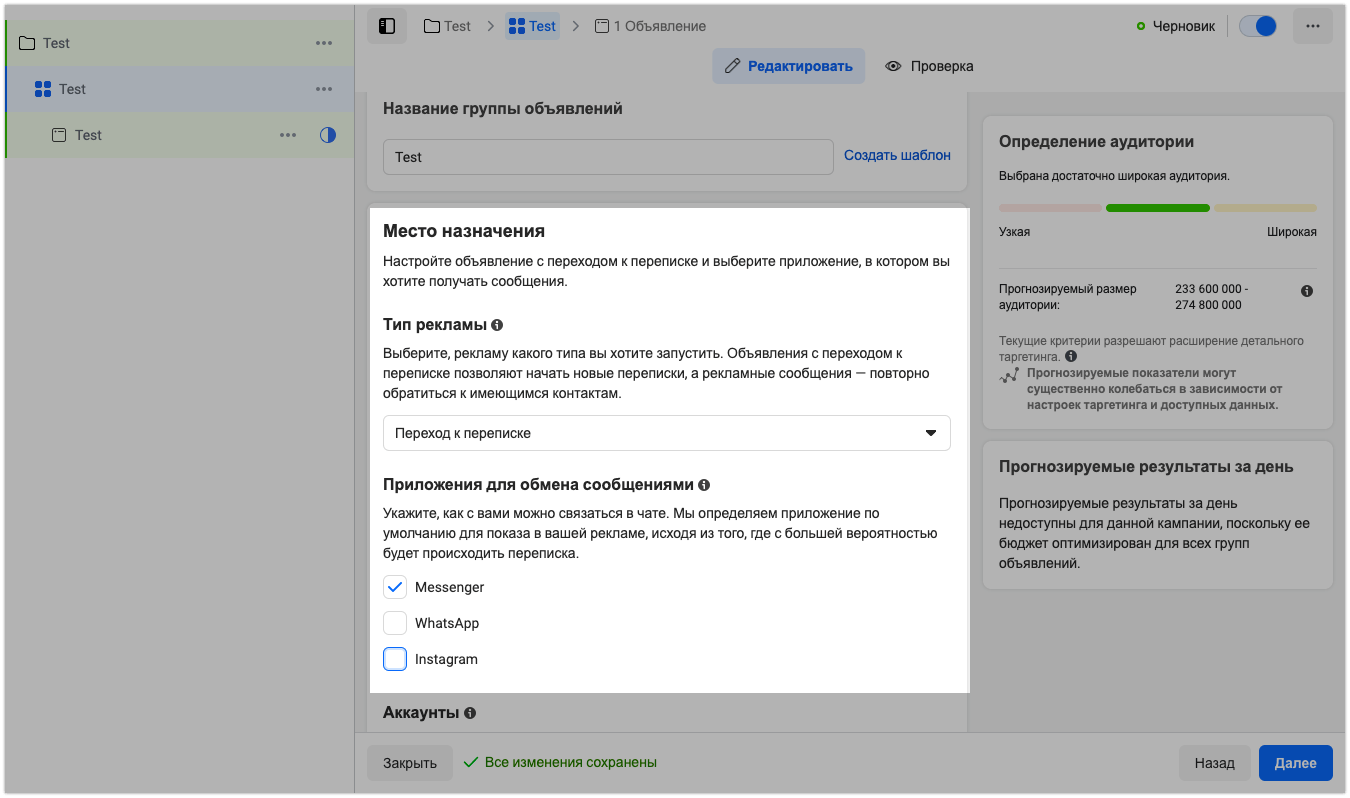
Task: Click the ad set name input field
Action: pos(608,157)
